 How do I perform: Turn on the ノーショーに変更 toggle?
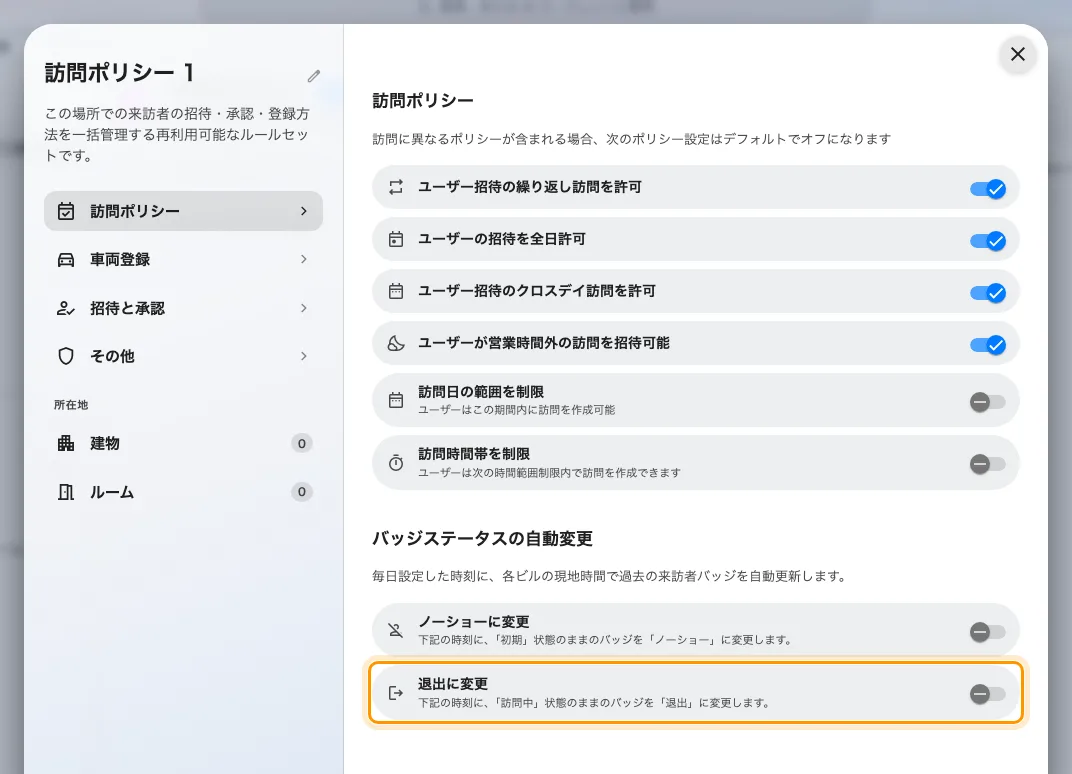(x=988, y=632)
